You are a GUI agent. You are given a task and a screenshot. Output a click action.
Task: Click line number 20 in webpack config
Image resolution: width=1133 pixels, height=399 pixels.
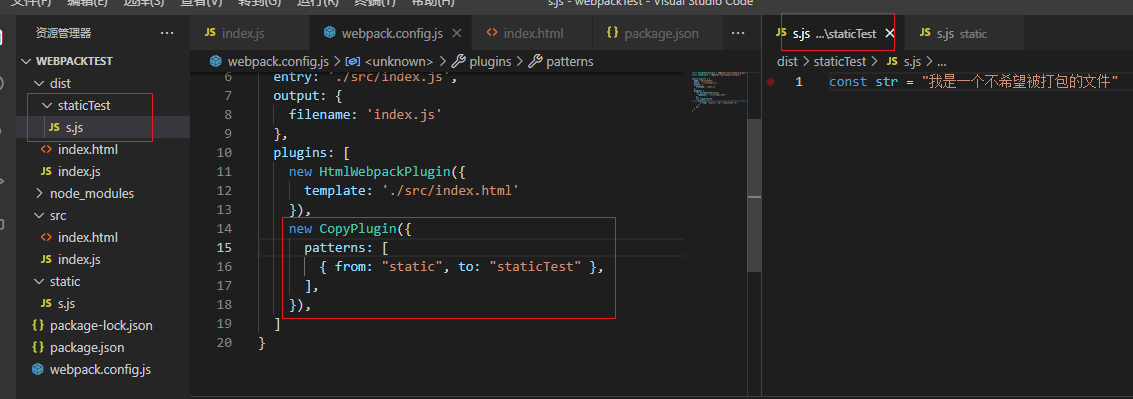click(224, 343)
